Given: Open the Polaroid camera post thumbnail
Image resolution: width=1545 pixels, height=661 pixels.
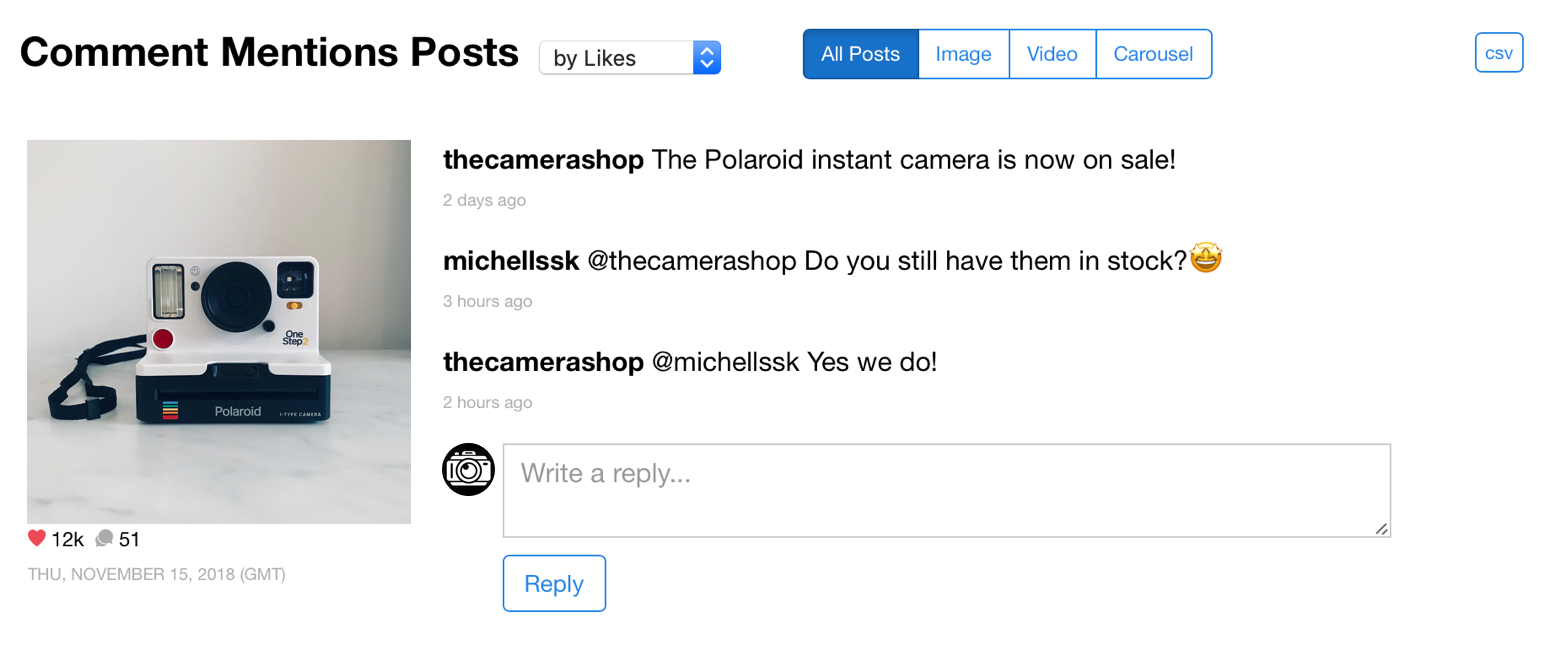Looking at the screenshot, I should 219,331.
